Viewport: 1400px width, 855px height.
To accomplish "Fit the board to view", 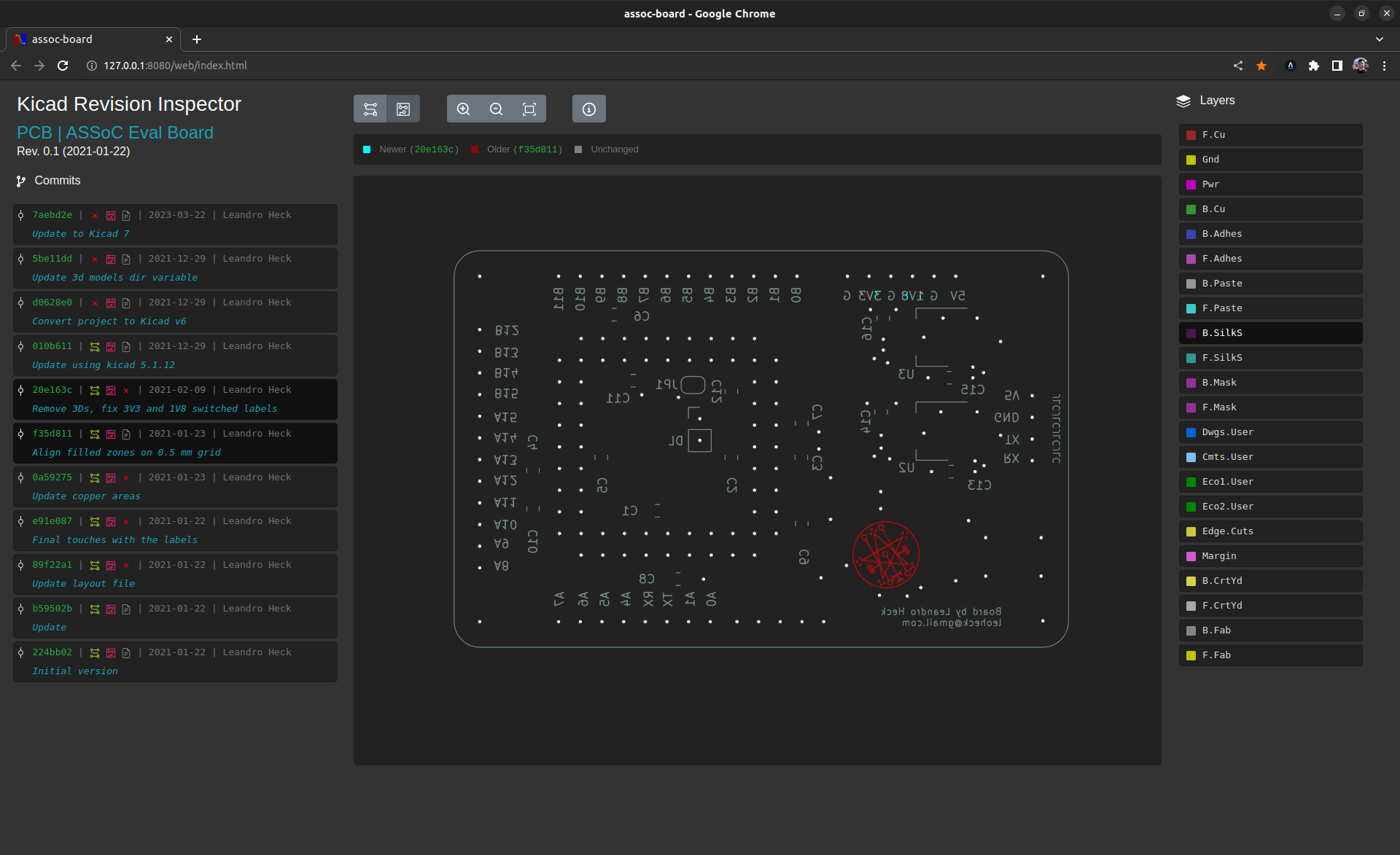I will tap(529, 109).
